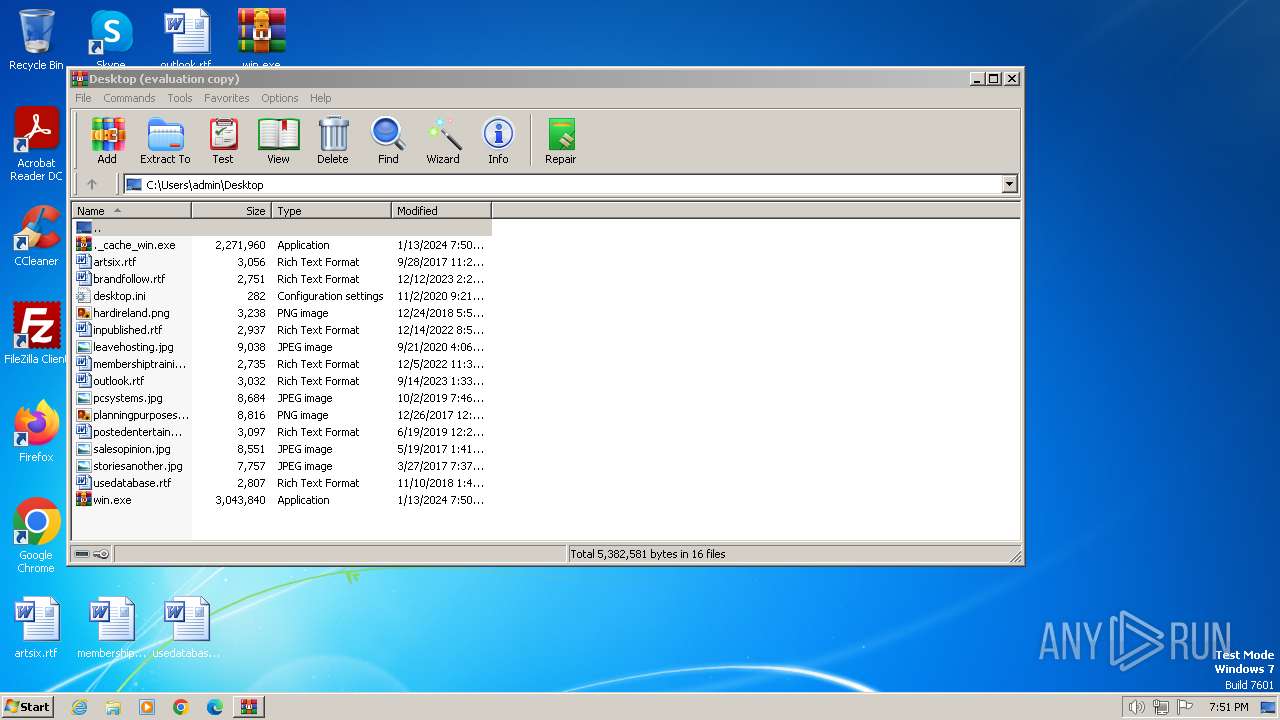Click the Find toolbar icon
The image size is (1280, 720).
388,141
